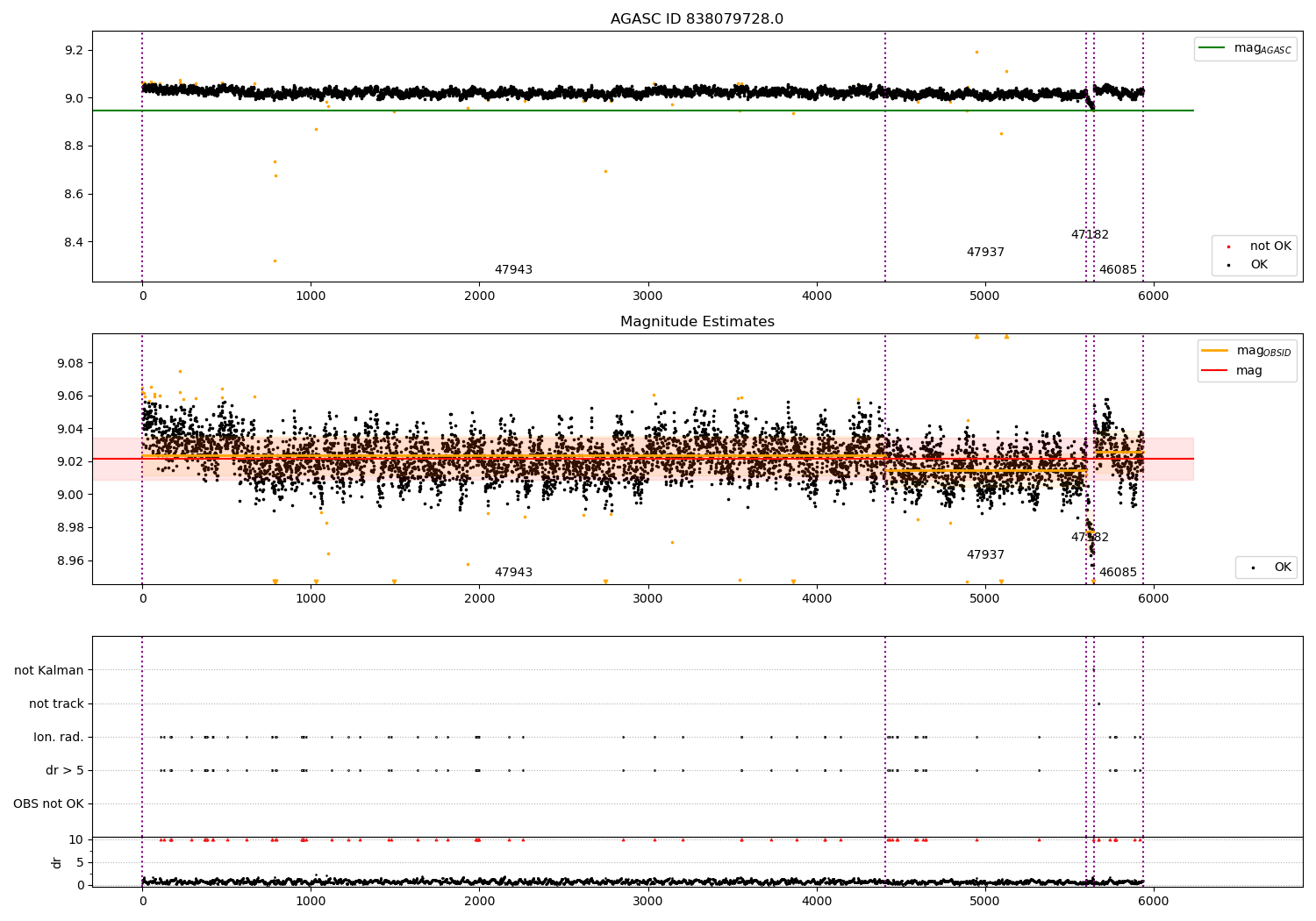Click the 'Magnitude Estimates' plot title
Screen dimensions: 1316x921
697,322
